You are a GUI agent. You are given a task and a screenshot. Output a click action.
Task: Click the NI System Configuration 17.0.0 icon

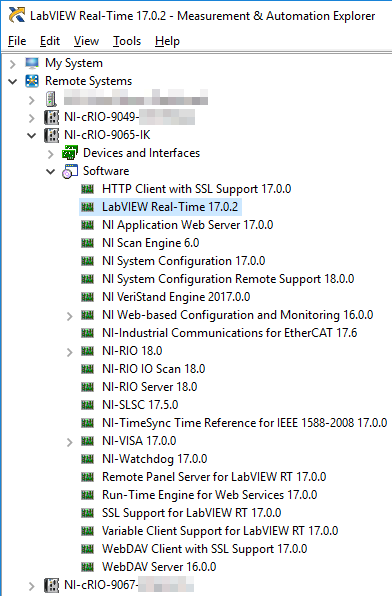(x=88, y=261)
